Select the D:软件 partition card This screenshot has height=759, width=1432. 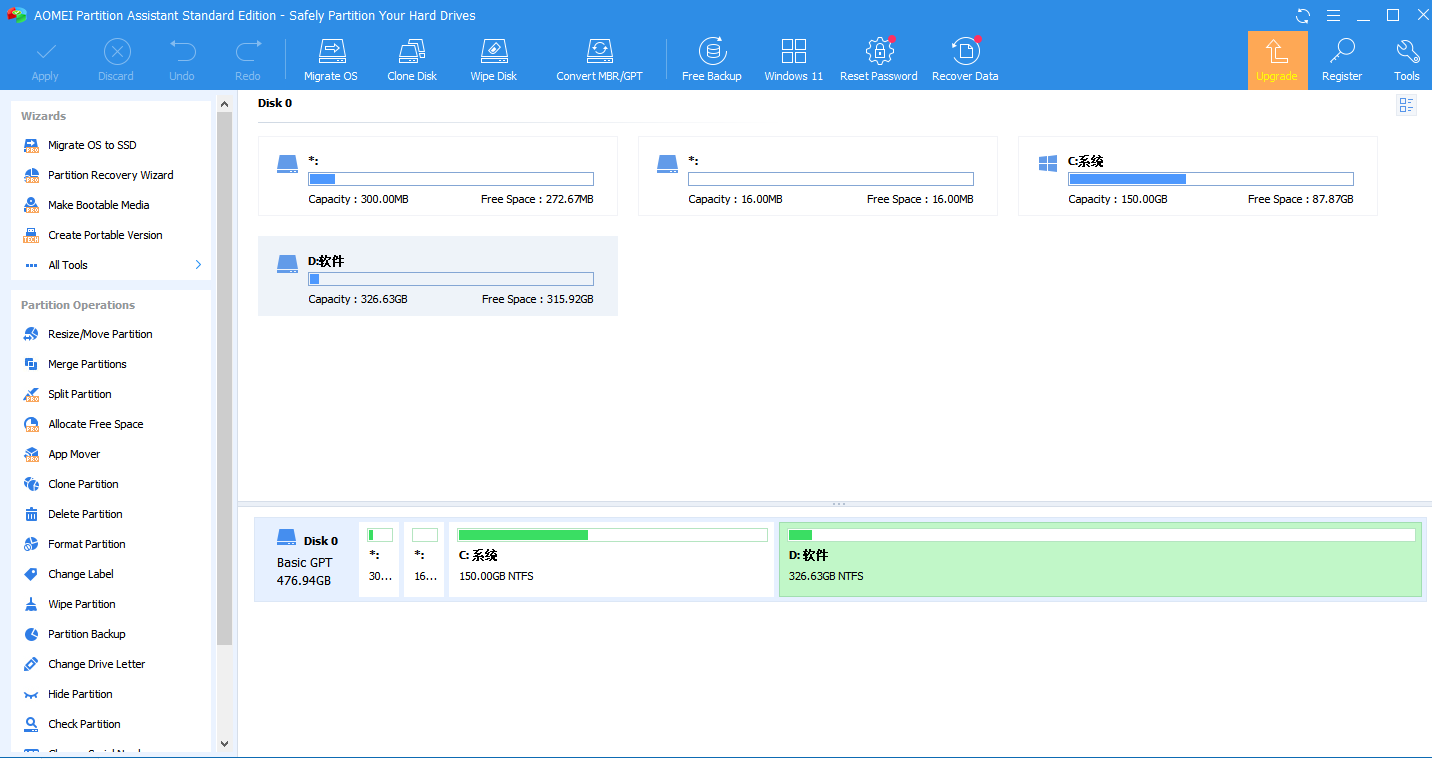click(438, 276)
